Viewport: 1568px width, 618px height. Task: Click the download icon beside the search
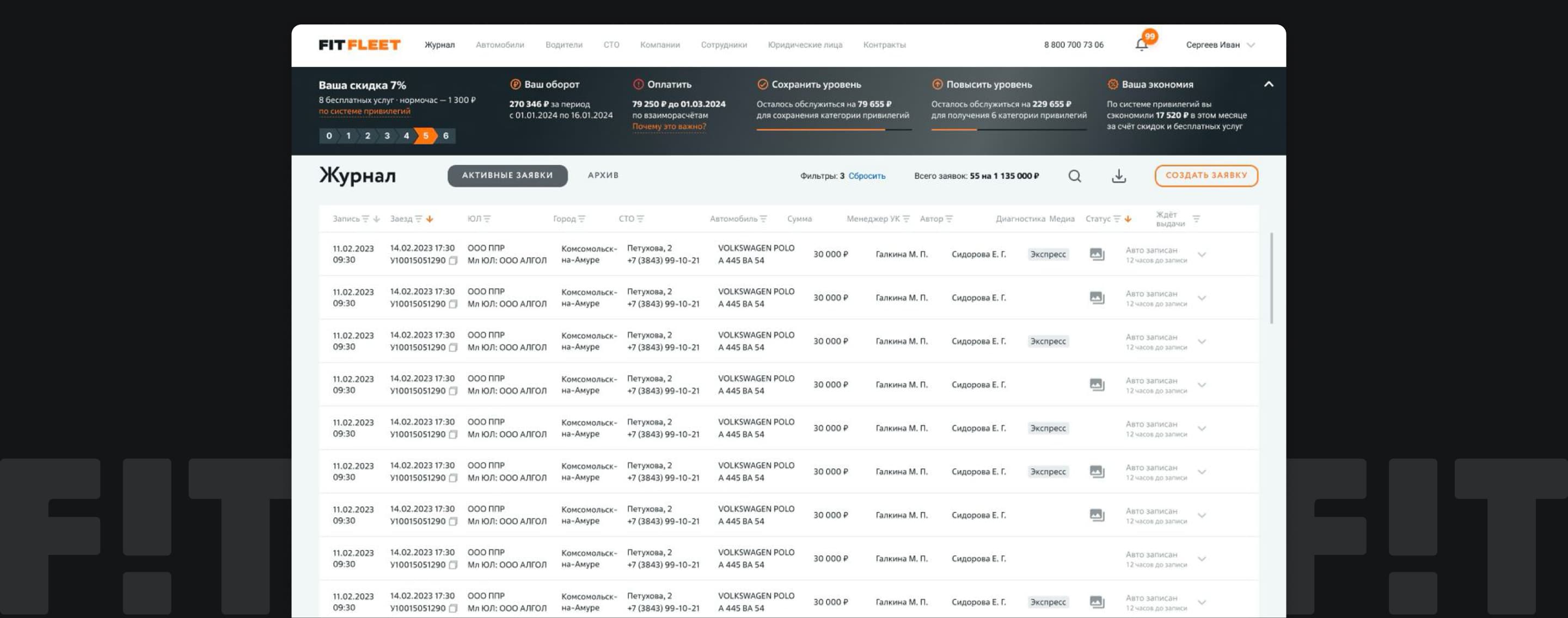[x=1118, y=176]
